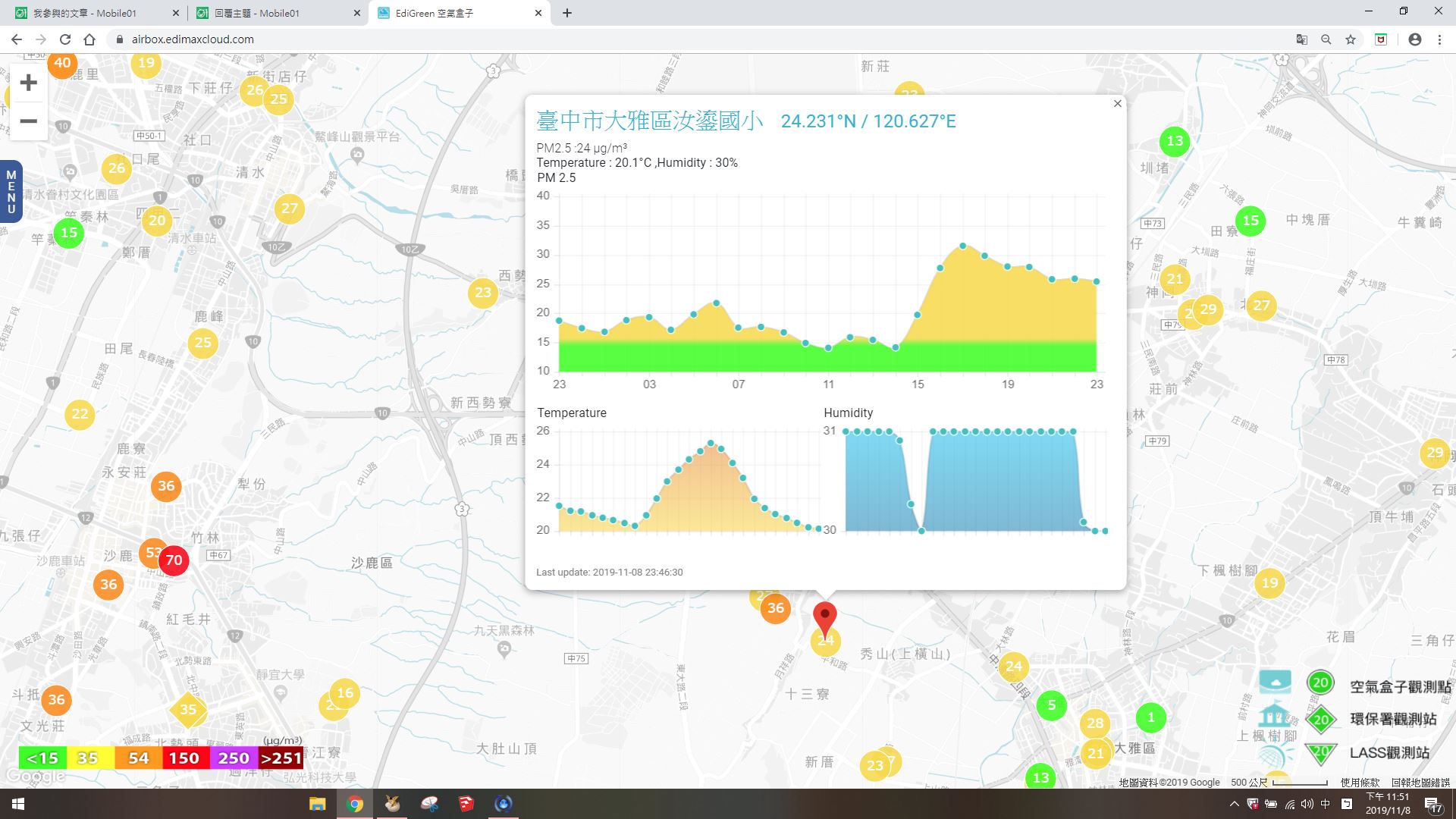Click the diamond 20 EPA legend symbol

[1321, 719]
